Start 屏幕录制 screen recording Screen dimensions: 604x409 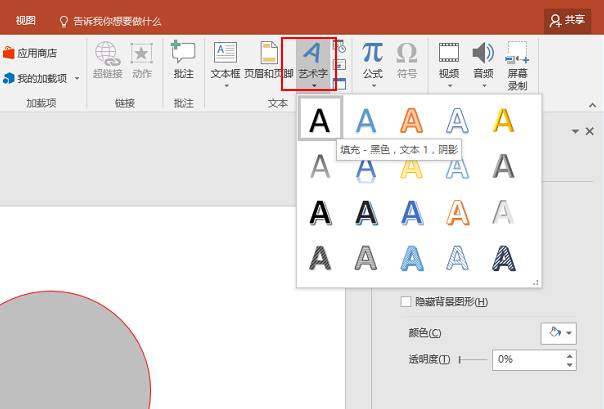pyautogui.click(x=517, y=65)
